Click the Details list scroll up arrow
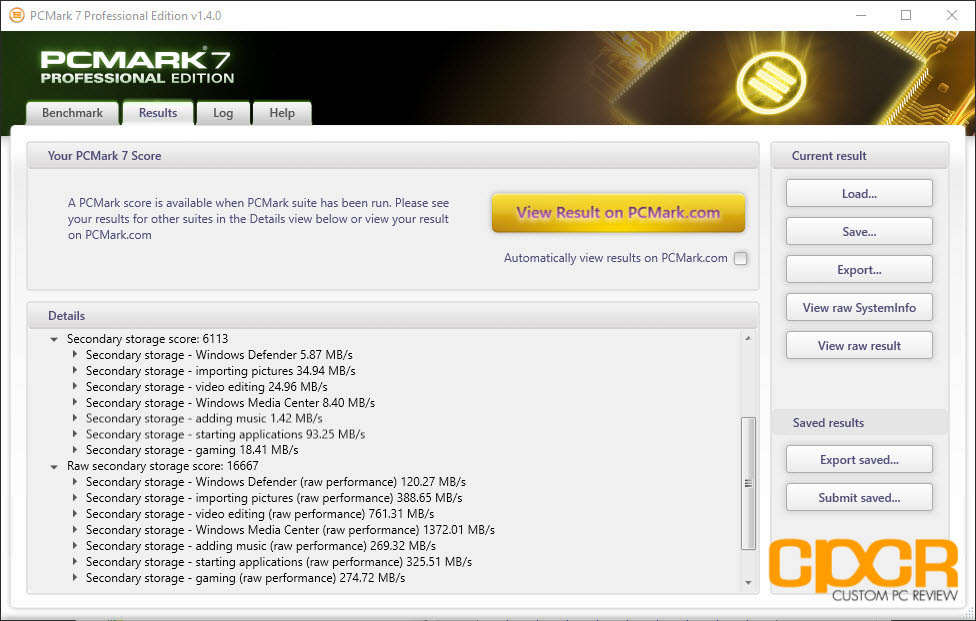 point(748,338)
